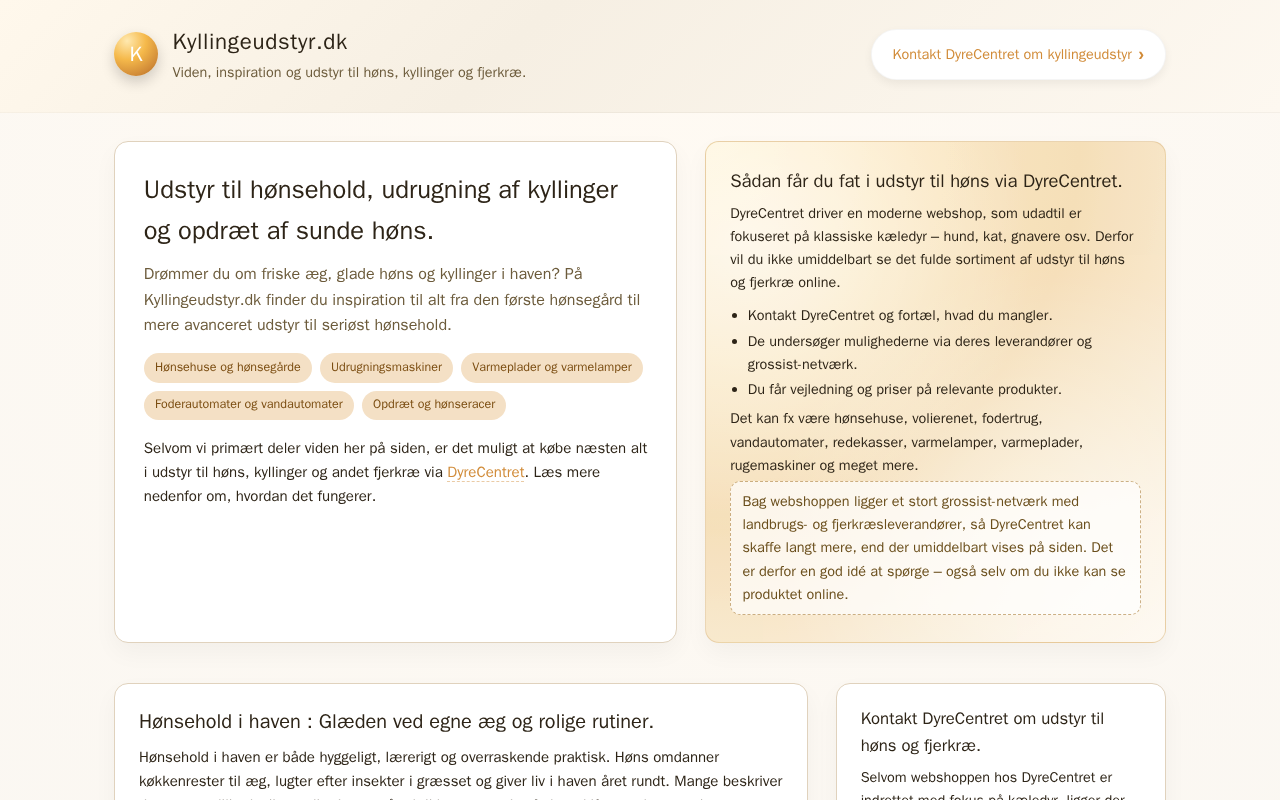Click paragraph Det kan fx være hønsehuse
1280x800 pixels.
point(907,442)
